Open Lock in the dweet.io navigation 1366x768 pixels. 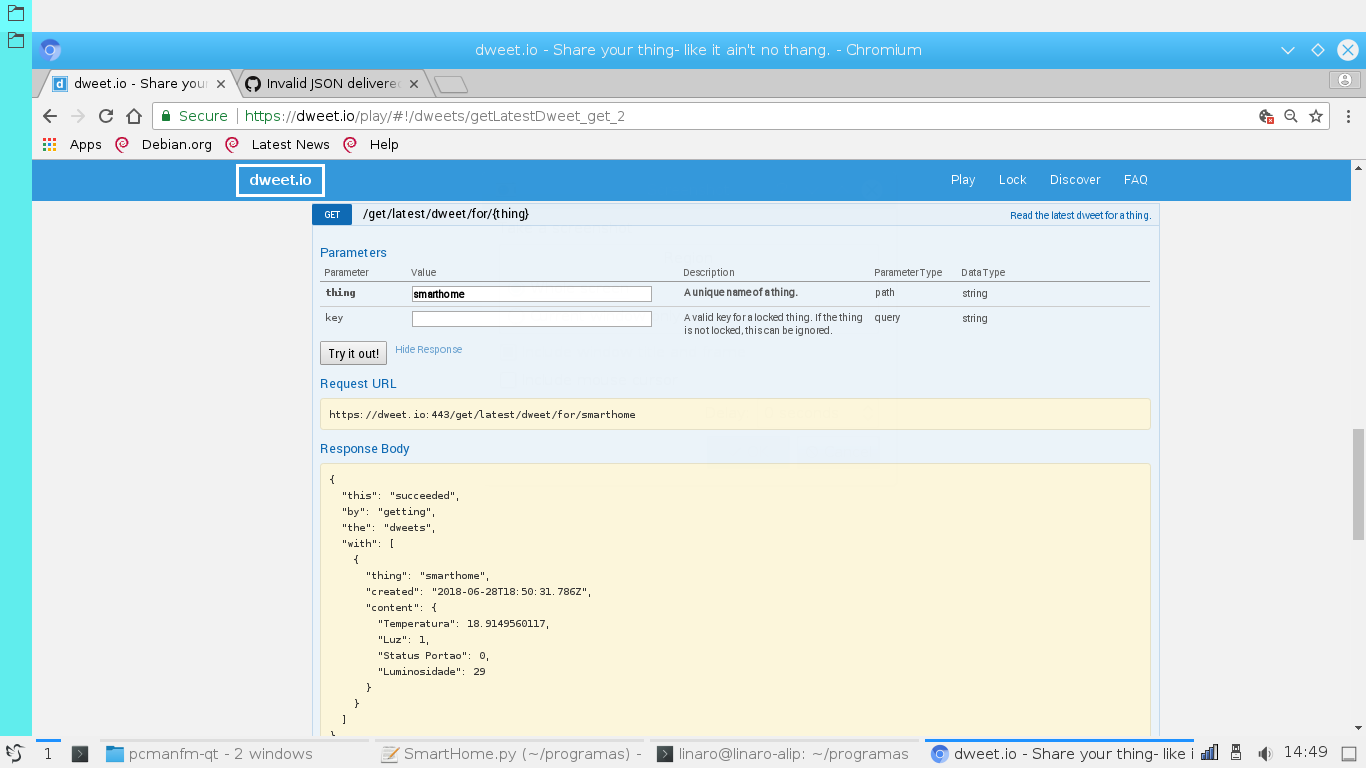coord(1013,180)
